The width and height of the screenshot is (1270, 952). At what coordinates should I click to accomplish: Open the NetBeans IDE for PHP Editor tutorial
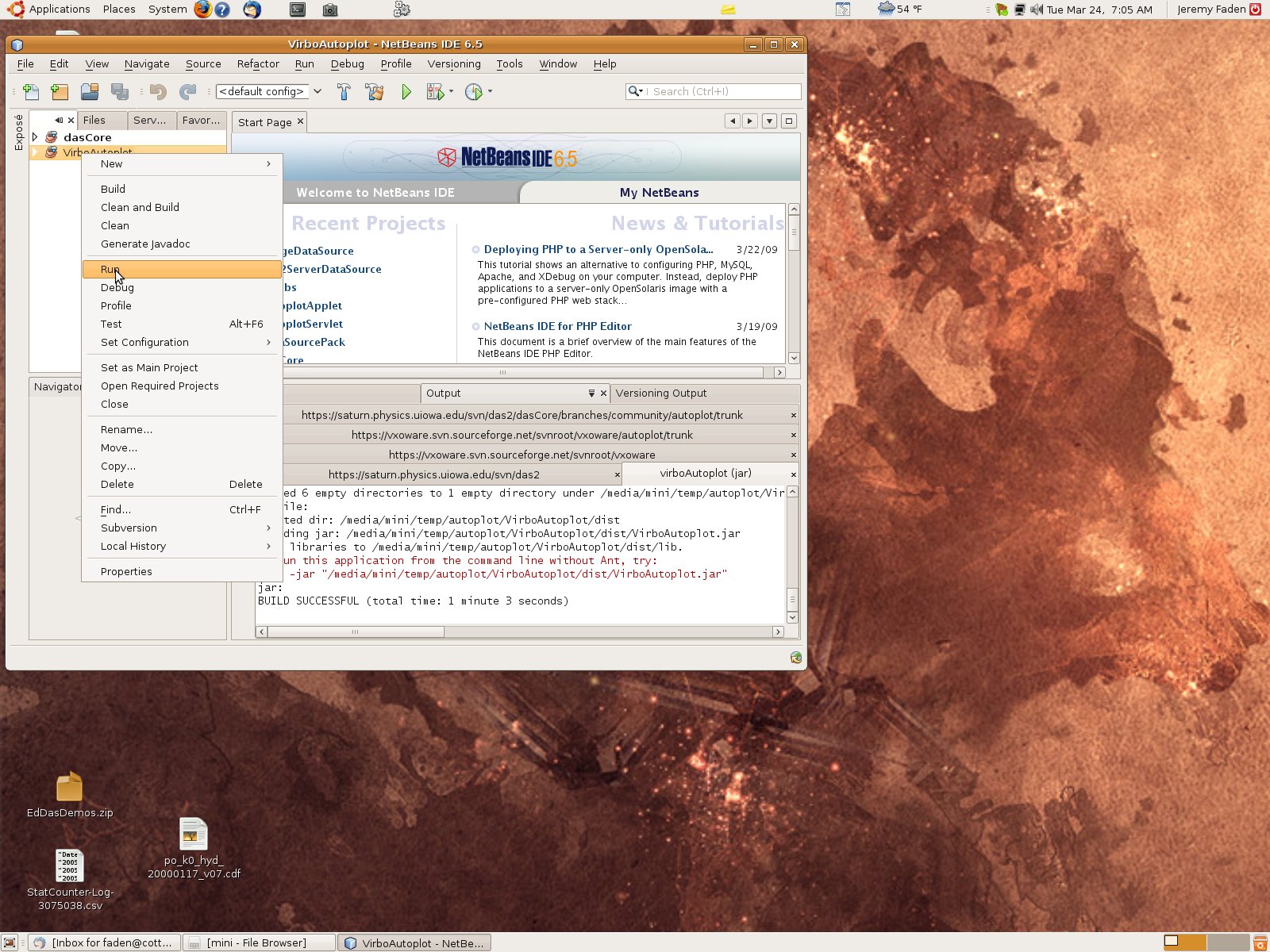click(x=556, y=326)
